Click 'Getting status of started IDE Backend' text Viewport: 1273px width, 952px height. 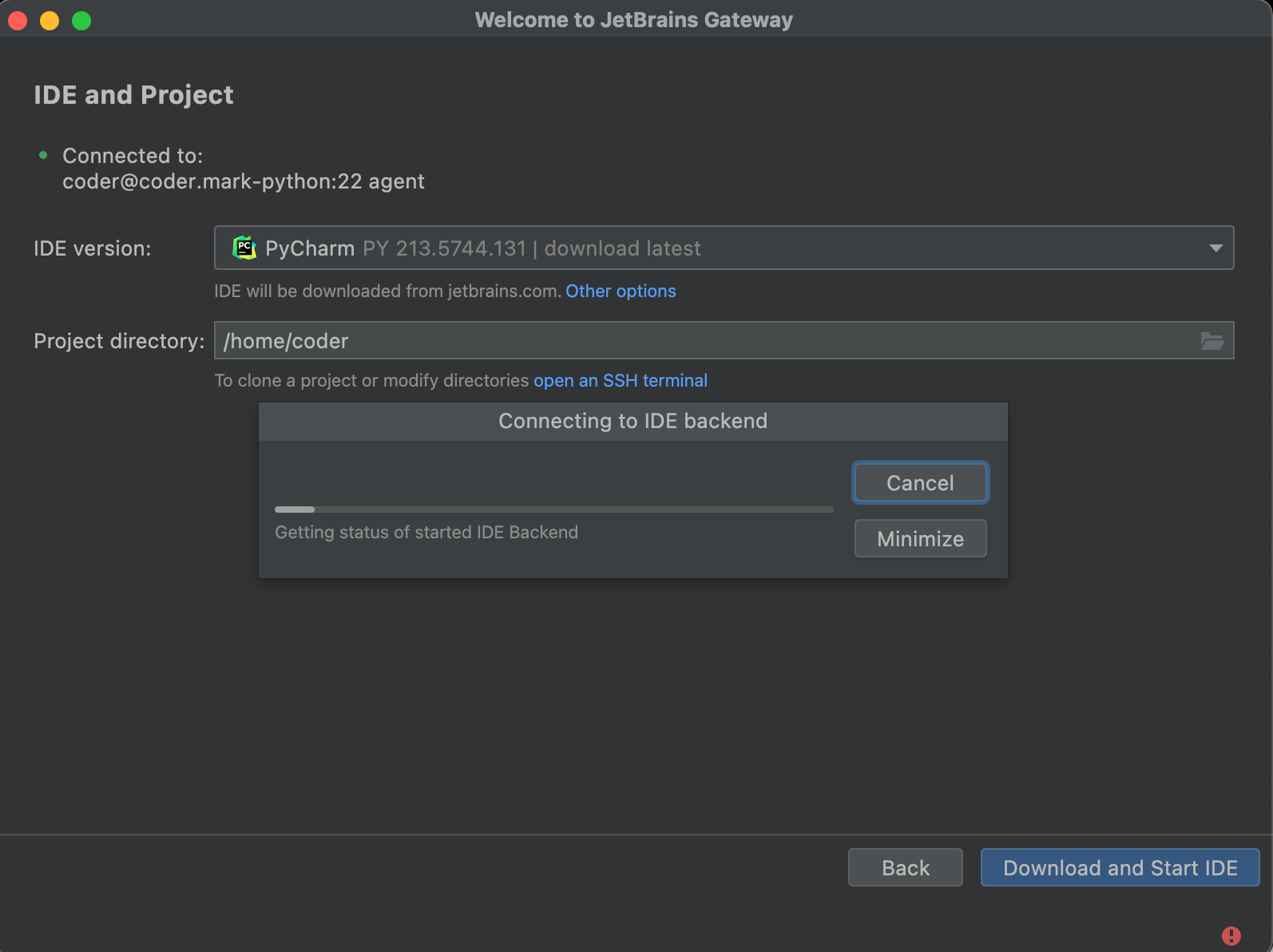tap(426, 533)
